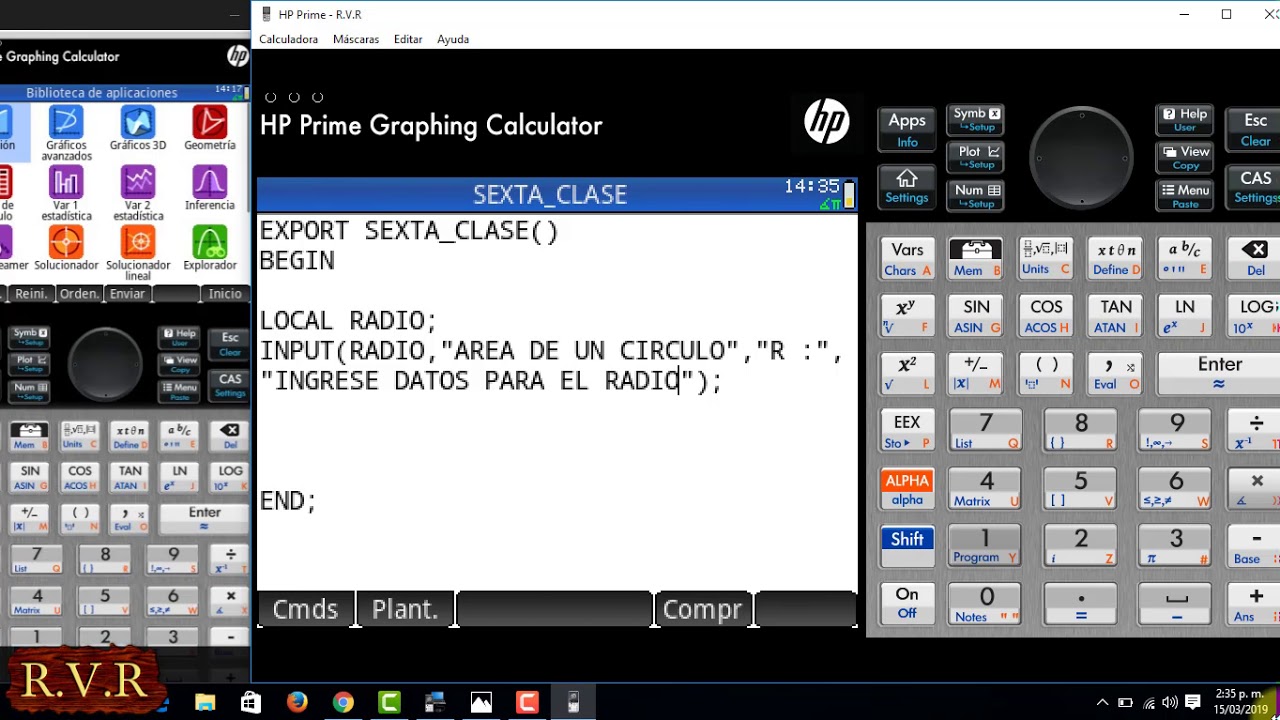The width and height of the screenshot is (1280, 720).
Task: Click number 8 key on right keypad
Action: point(1081,431)
